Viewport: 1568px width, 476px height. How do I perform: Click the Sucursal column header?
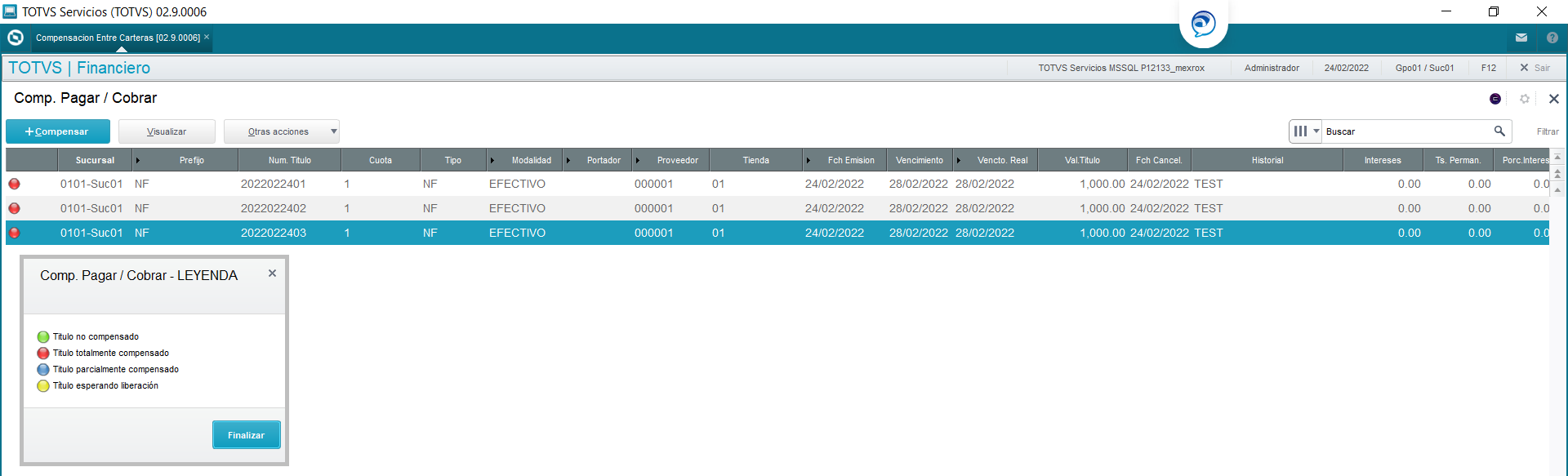(96, 160)
